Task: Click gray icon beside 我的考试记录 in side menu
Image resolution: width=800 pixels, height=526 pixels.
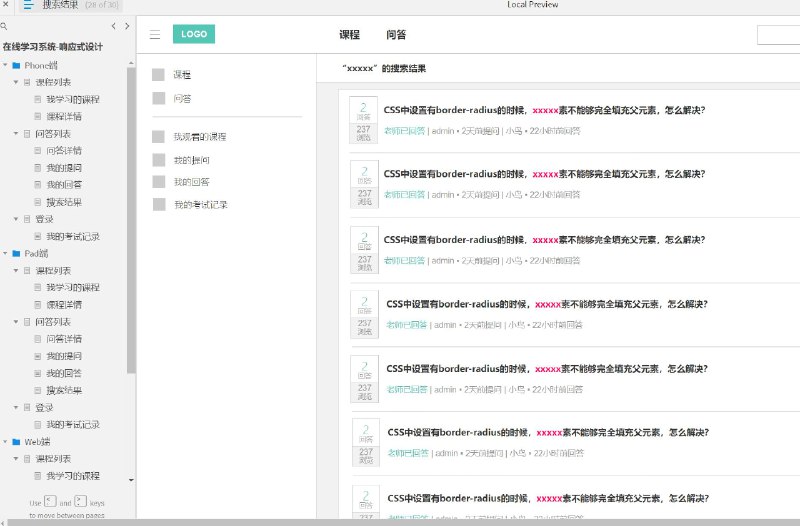Action: [159, 204]
